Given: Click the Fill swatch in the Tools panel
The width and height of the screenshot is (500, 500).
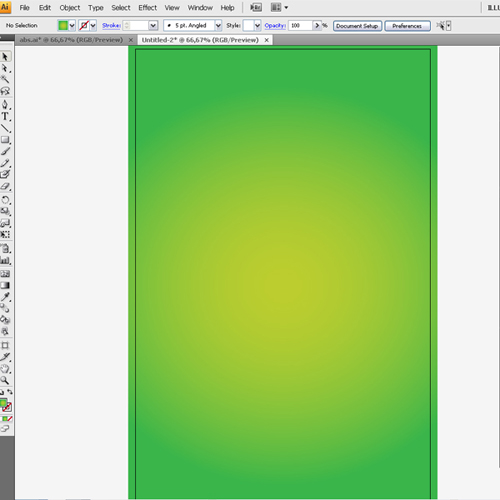Looking at the screenshot, I should pyautogui.click(x=3, y=404).
